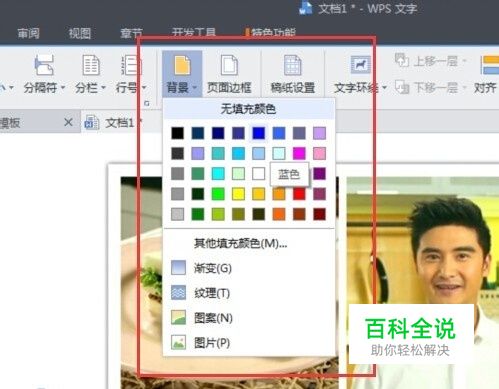499x389 pixels.
Task: Pick the highlighted blue color swatch
Action: [x=258, y=133]
